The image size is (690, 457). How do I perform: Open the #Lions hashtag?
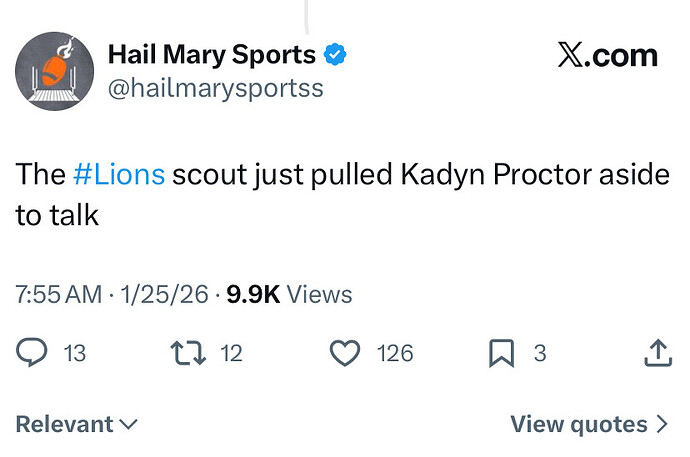pos(119,174)
